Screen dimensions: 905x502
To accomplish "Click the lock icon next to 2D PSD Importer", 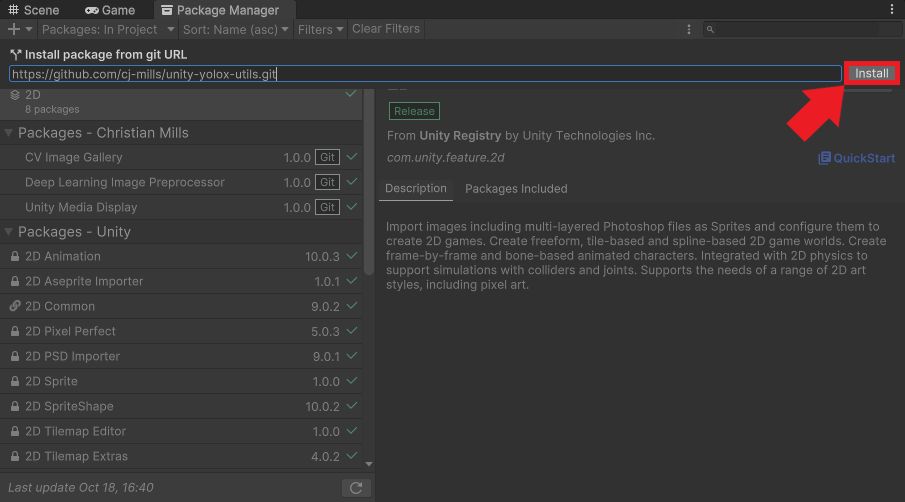I will click(14, 356).
